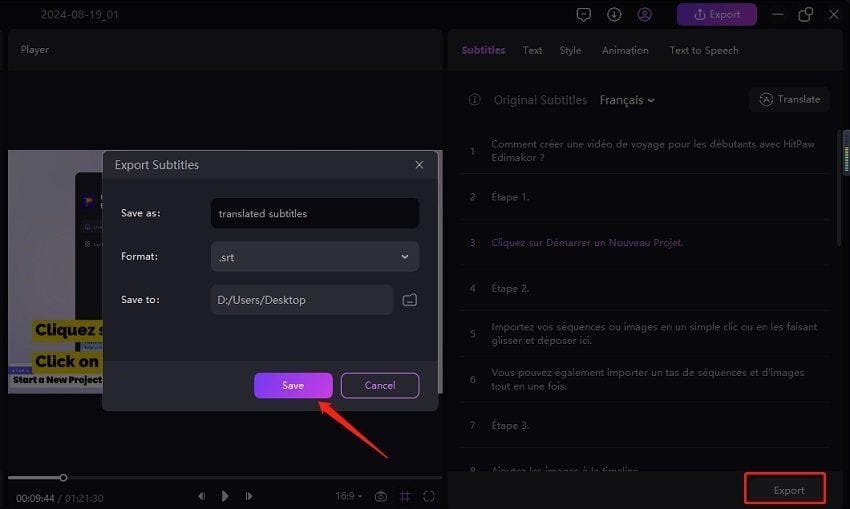Cancel the Export Subtitles dialog

click(379, 385)
